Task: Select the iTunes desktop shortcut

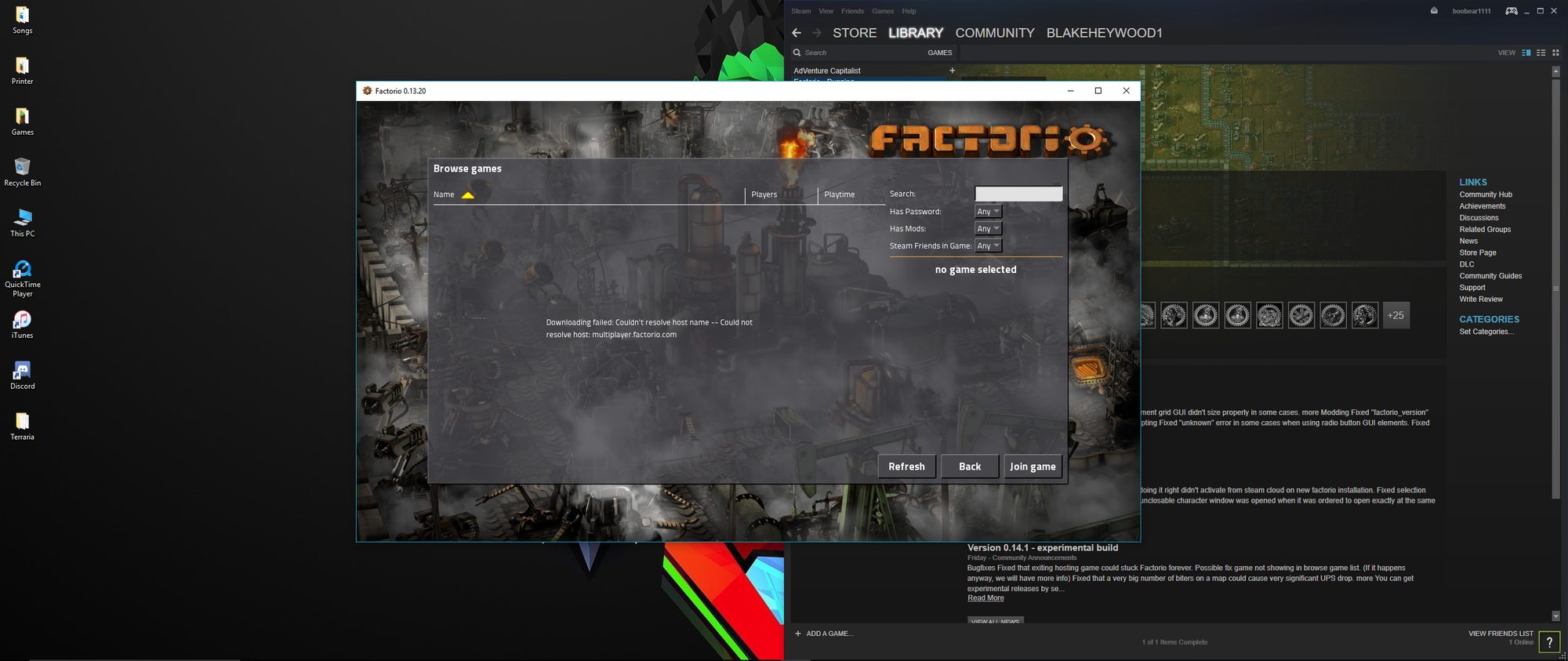Action: (22, 325)
